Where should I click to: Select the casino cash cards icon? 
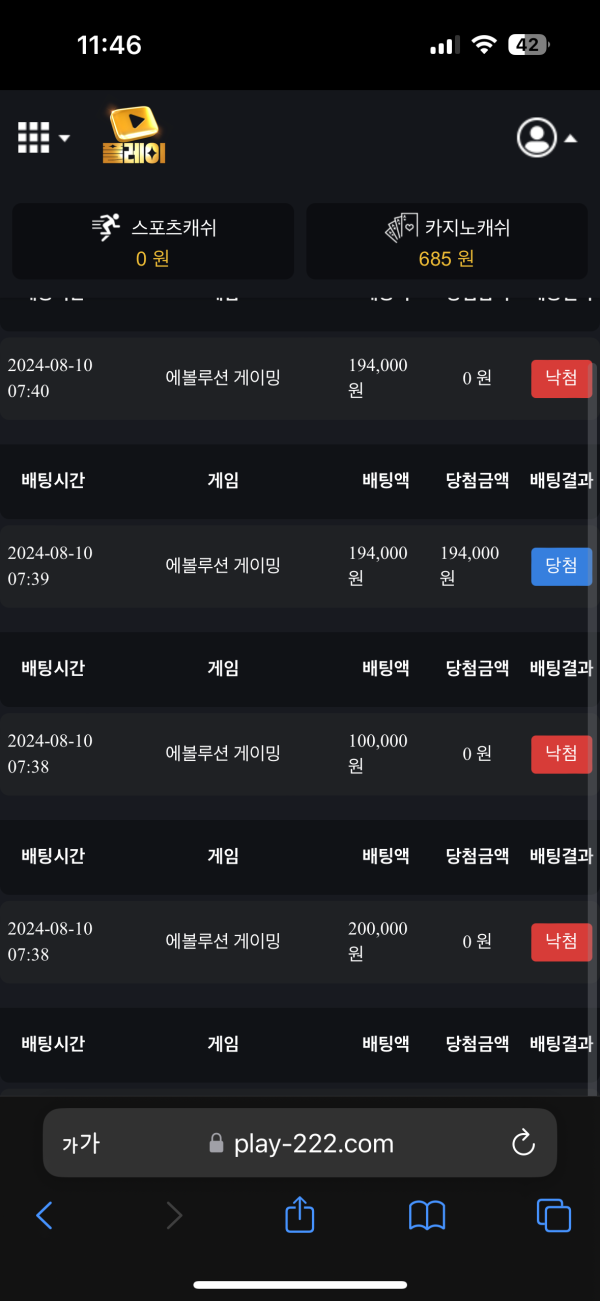coord(404,228)
